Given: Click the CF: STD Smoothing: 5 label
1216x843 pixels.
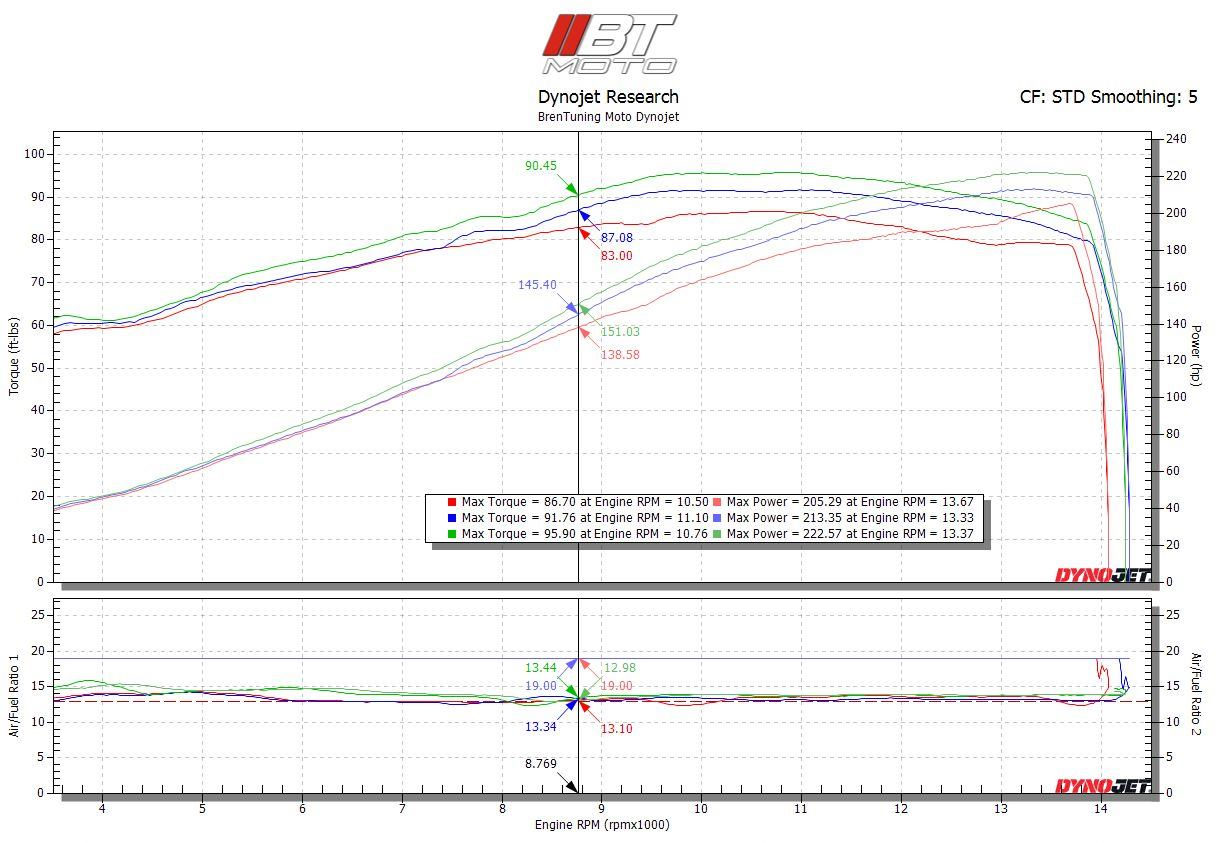Looking at the screenshot, I should coord(1108,97).
